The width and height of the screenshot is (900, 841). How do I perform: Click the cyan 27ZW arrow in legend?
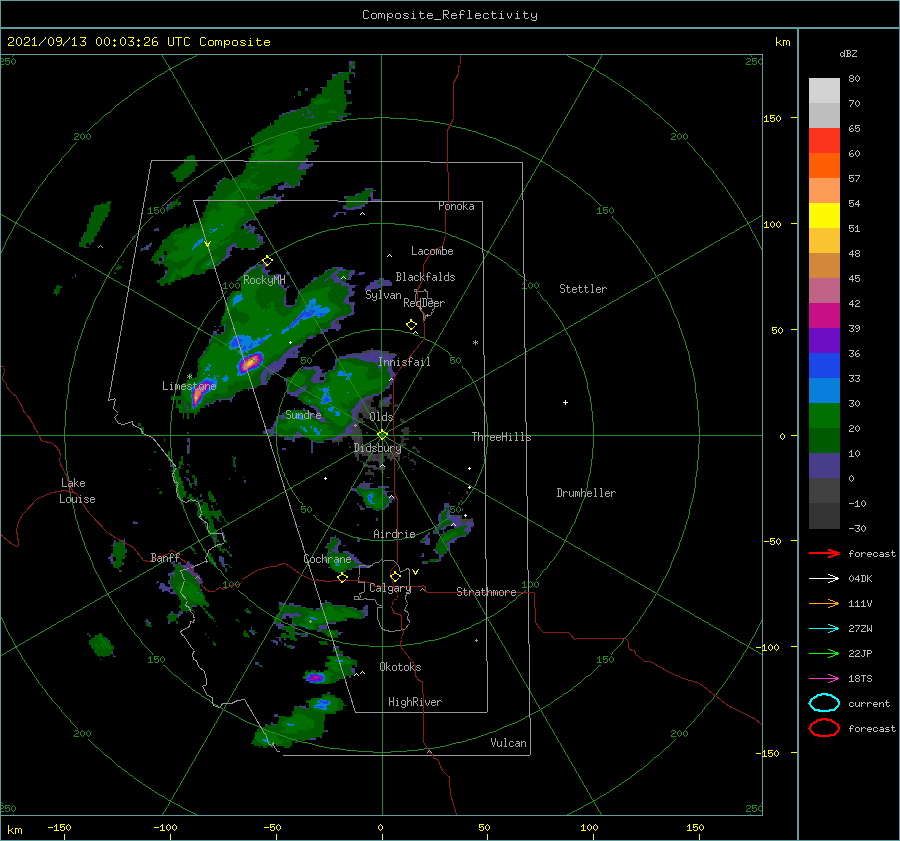824,629
